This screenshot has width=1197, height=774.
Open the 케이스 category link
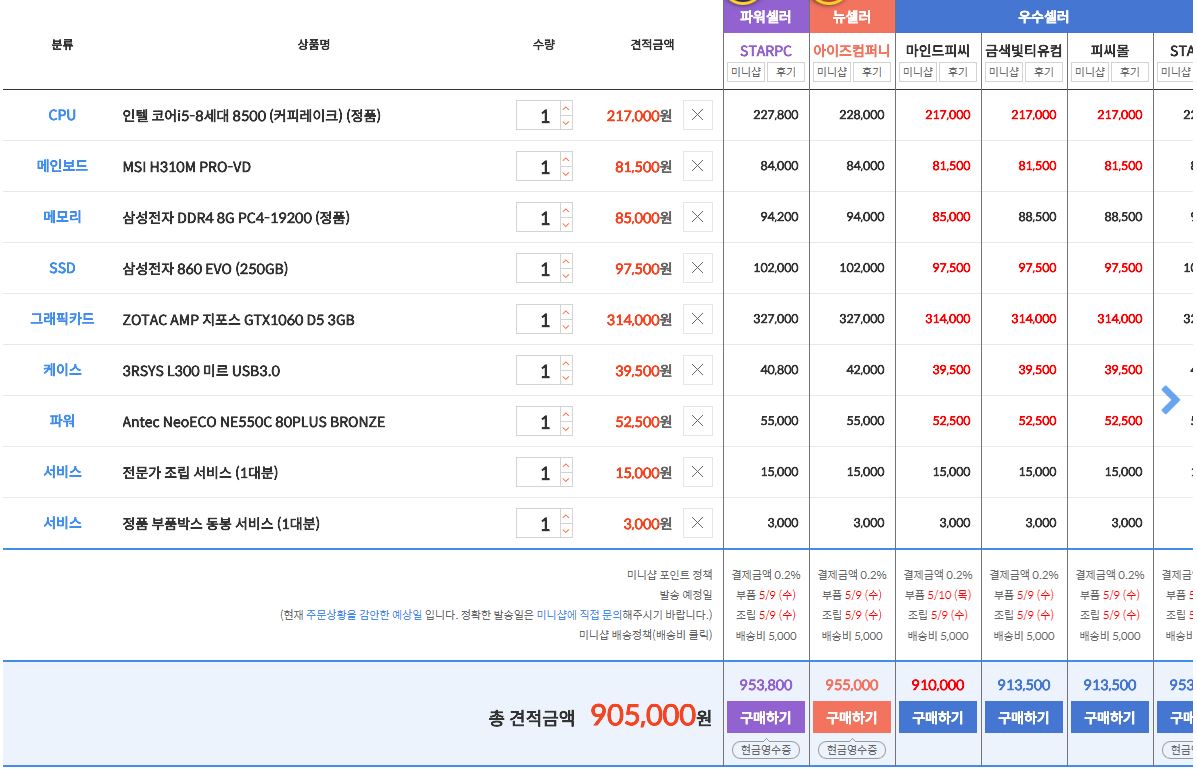pos(62,369)
